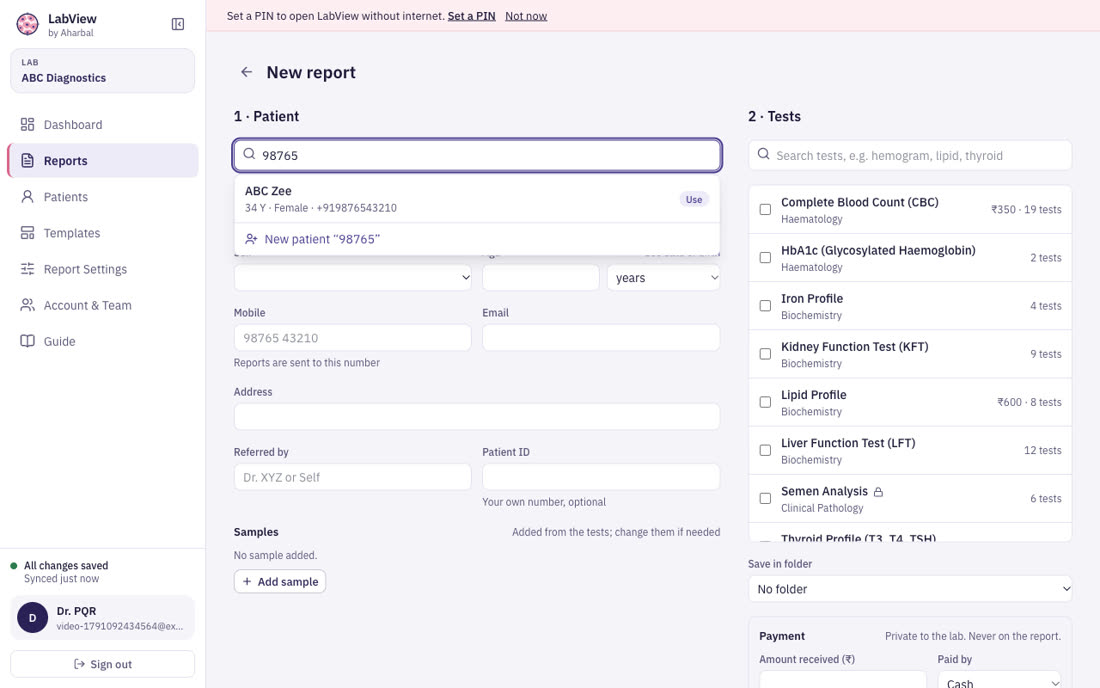Select the Iron Profile checkbox
Screen dimensions: 1100x688
point(765,306)
